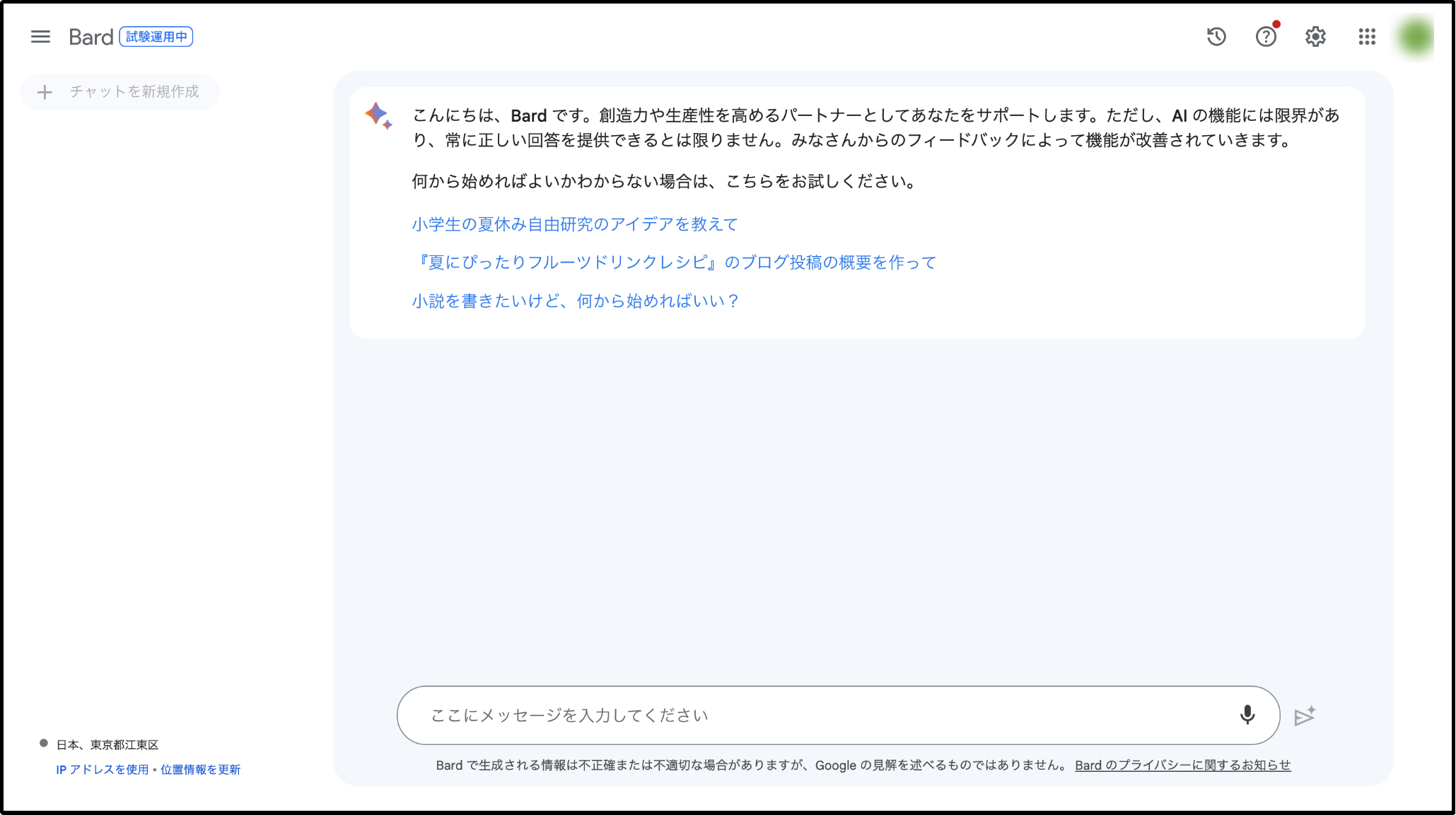The image size is (1456, 815).
Task: Open Bard のプライバシーに関するお知らせ link
Action: (x=1183, y=765)
